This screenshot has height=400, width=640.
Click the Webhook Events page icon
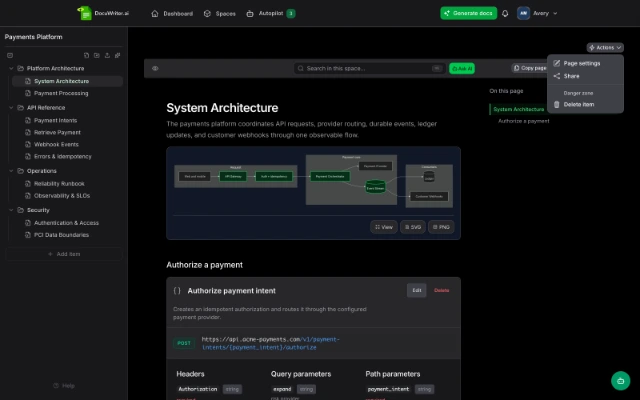tap(28, 144)
